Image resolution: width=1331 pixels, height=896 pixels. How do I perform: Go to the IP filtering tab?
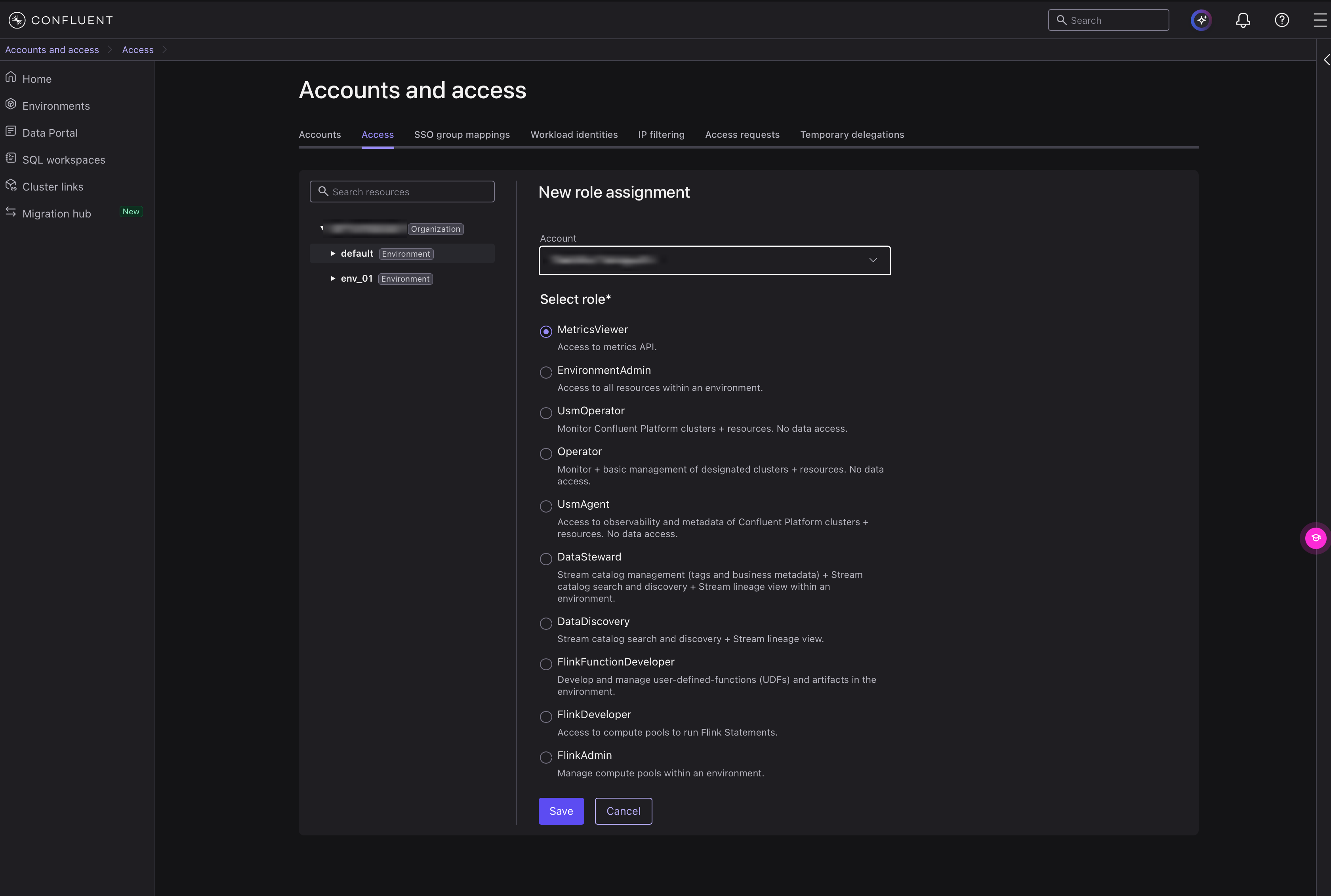tap(661, 134)
